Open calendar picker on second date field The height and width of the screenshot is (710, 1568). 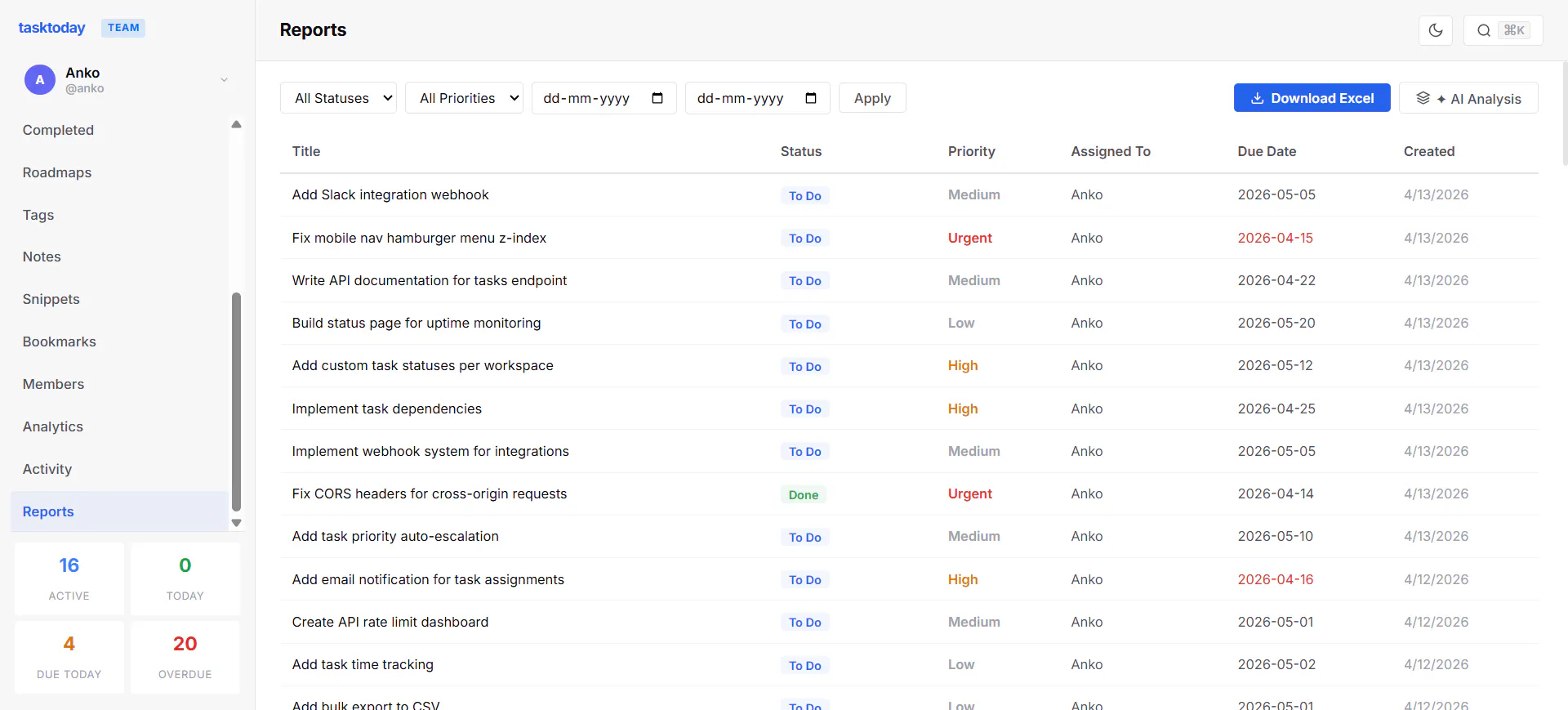[x=811, y=98]
